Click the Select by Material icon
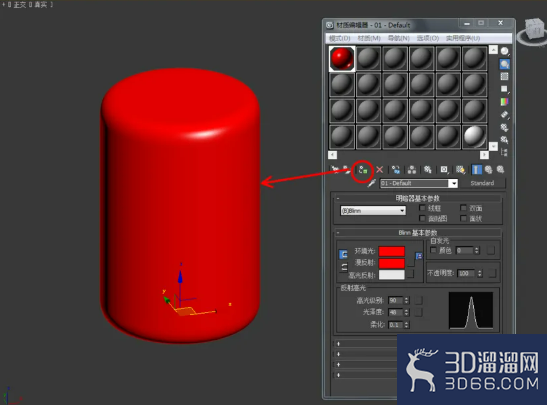The image size is (547, 405). [x=504, y=140]
